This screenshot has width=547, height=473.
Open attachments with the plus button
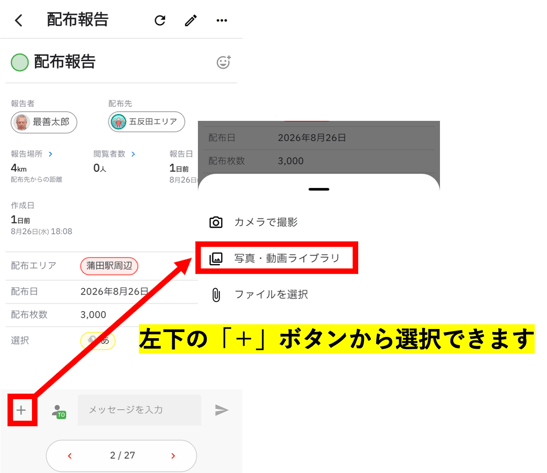coord(21,410)
